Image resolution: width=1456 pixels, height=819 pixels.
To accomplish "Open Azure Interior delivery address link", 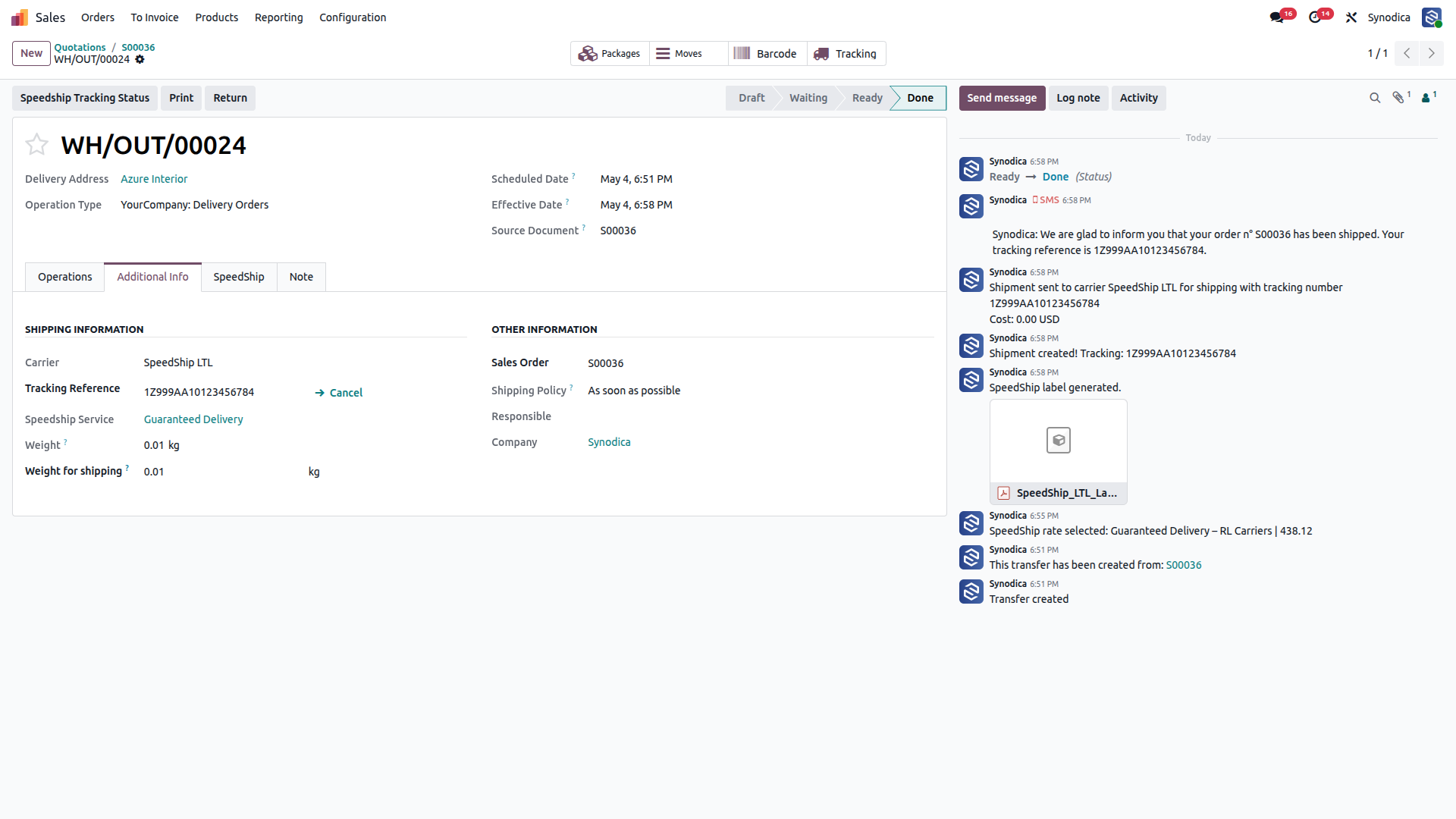I will point(154,179).
